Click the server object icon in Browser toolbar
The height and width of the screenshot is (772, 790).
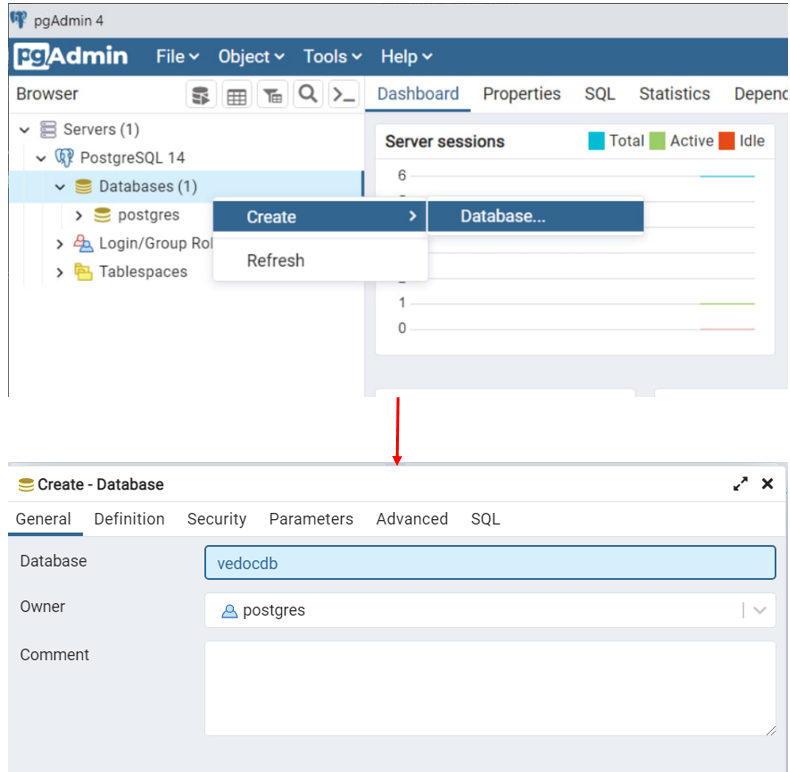202,95
